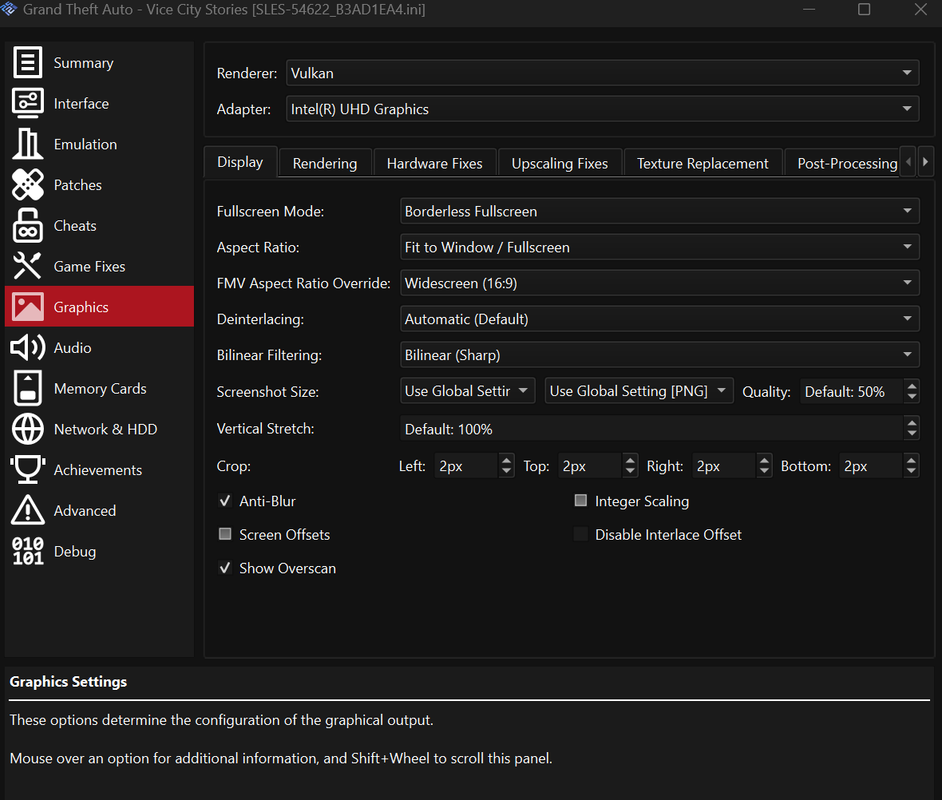Screen dimensions: 942x800
Task: Switch to the Rendering tab
Action: click(325, 163)
